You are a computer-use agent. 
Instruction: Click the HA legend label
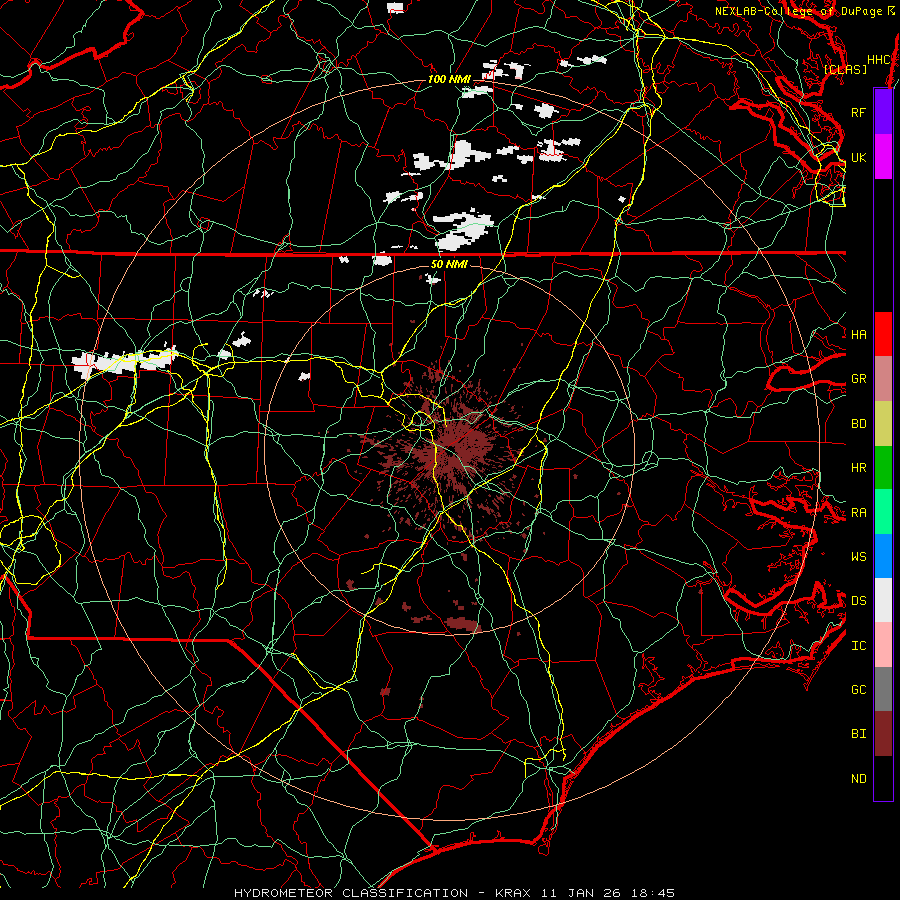point(858,334)
